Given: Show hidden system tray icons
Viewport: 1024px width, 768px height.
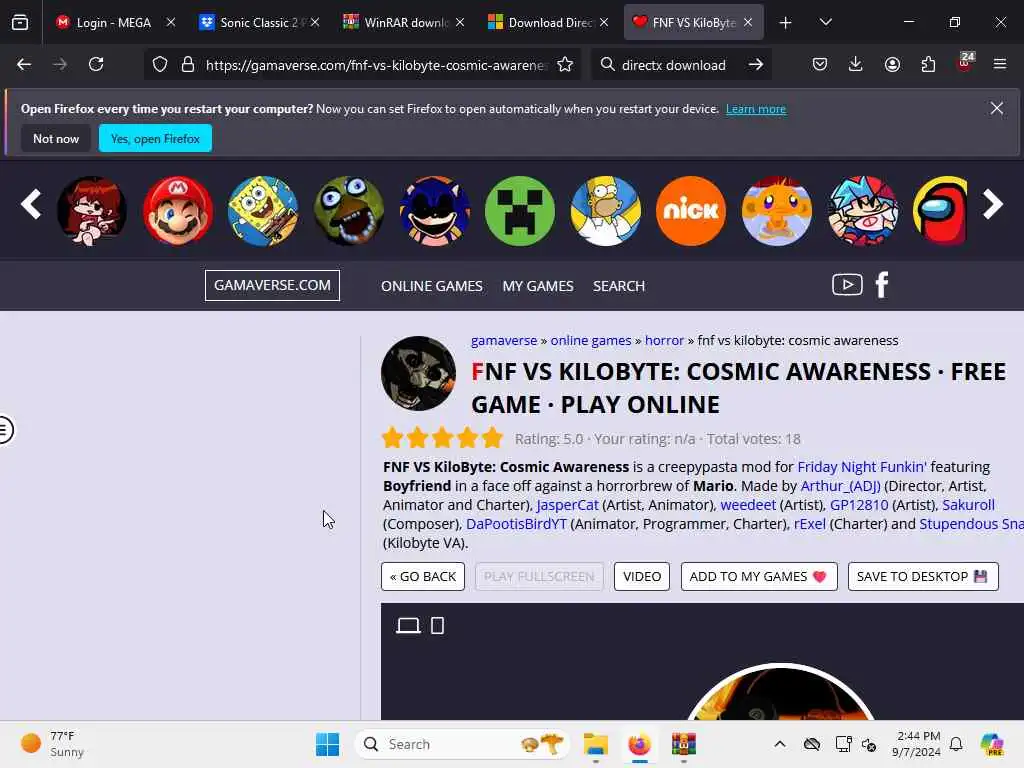Looking at the screenshot, I should click(780, 744).
